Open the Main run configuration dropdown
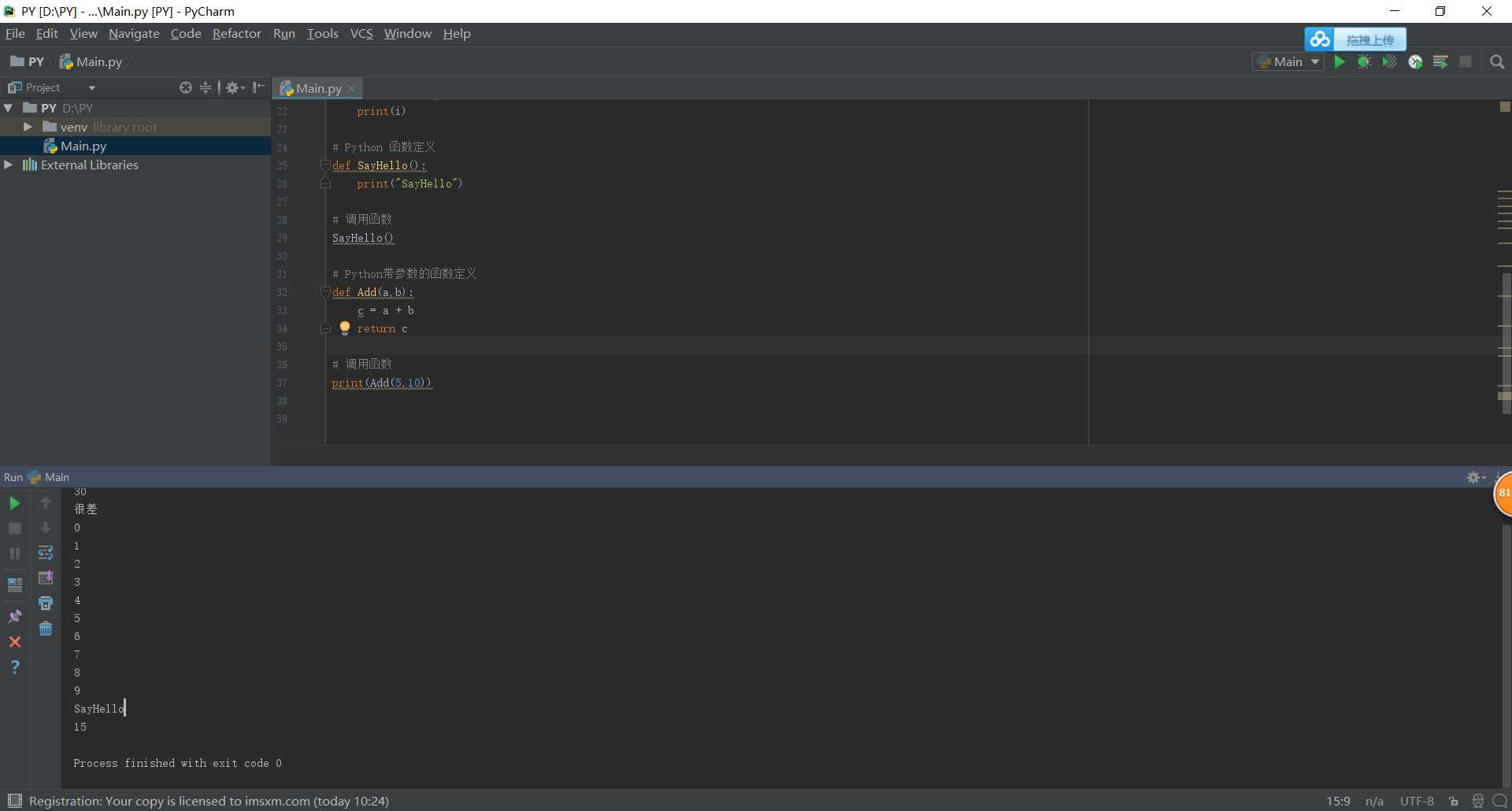 (x=1288, y=62)
